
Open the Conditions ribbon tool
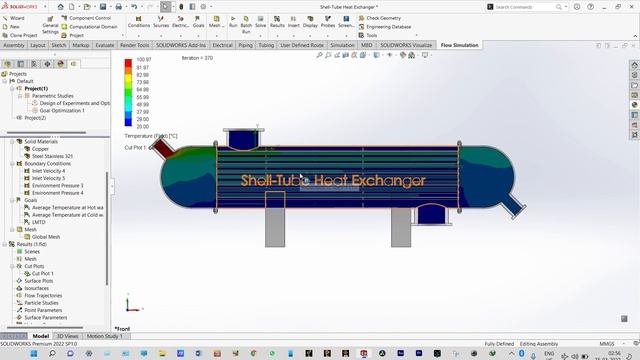[139, 22]
